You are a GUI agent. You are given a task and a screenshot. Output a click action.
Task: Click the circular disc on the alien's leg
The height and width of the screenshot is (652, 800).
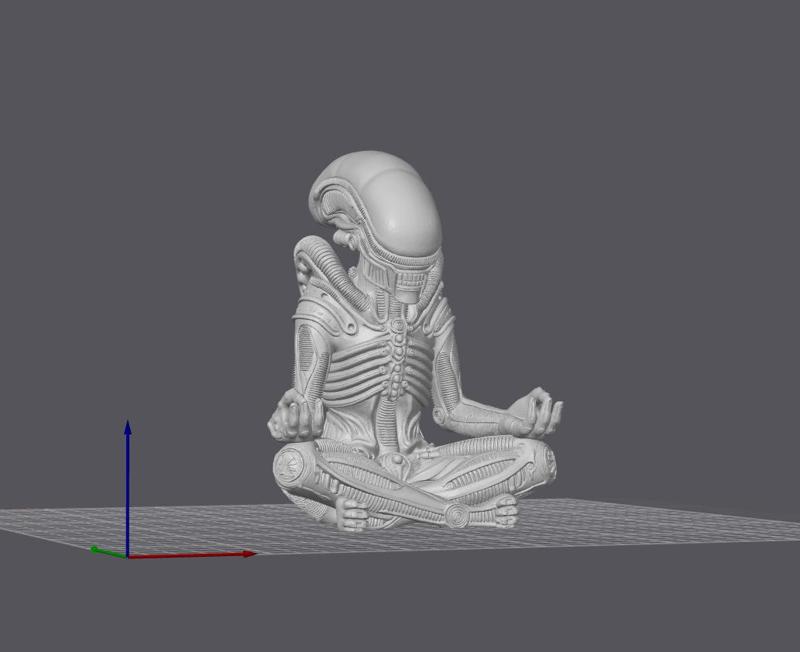(290, 464)
